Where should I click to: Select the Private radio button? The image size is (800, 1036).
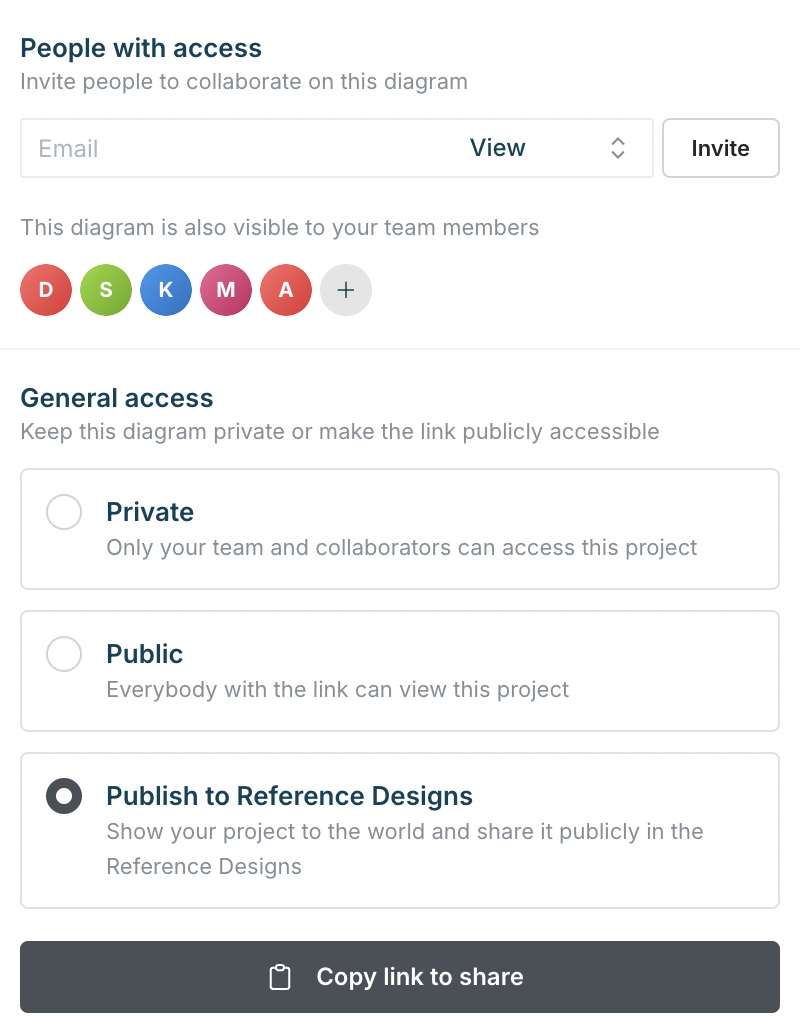point(64,513)
